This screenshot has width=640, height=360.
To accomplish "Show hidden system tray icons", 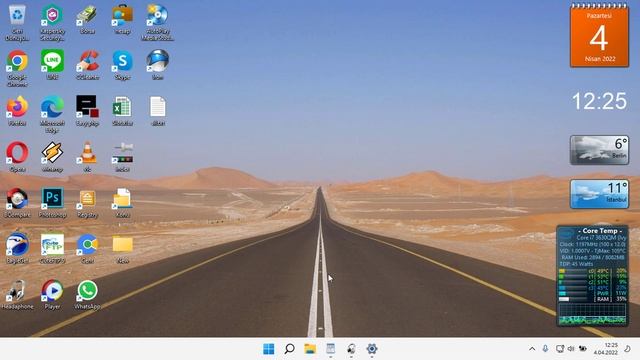I will pos(532,349).
